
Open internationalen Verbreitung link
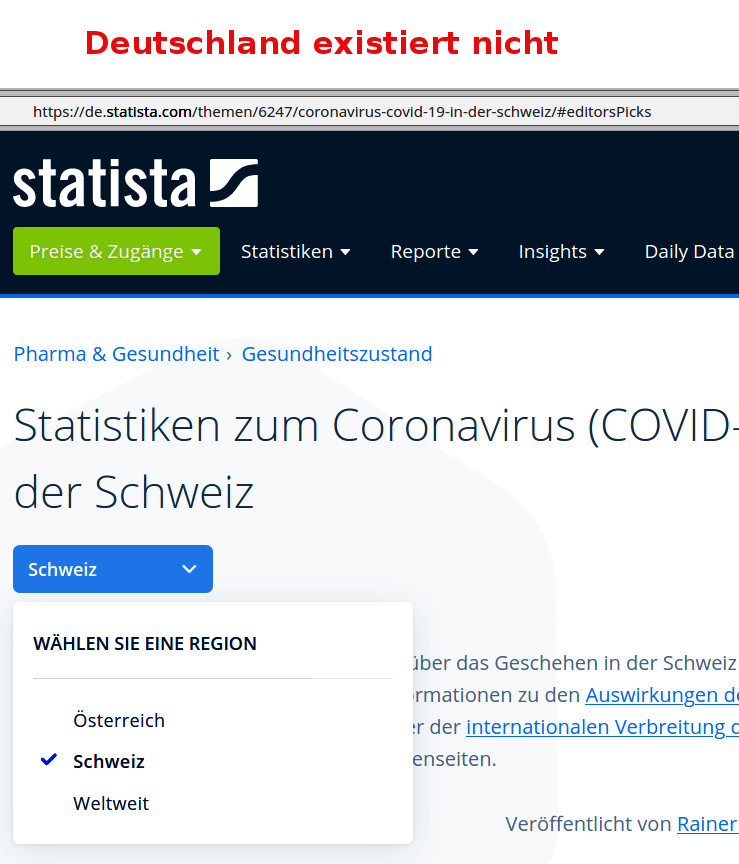(x=602, y=727)
